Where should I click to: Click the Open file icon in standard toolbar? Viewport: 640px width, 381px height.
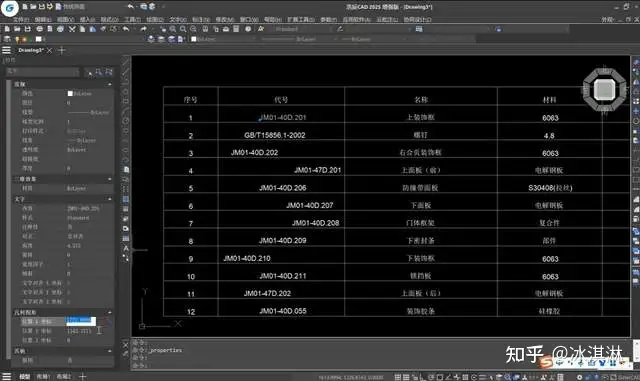point(17,29)
